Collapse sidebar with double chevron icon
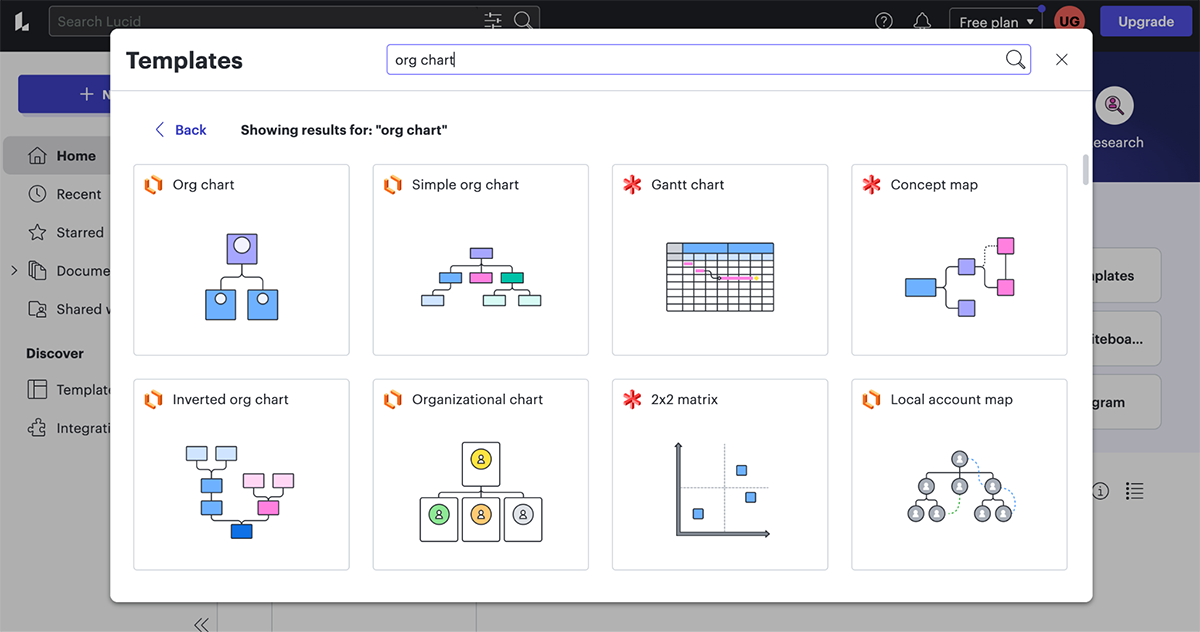The height and width of the screenshot is (632, 1200). pyautogui.click(x=201, y=624)
